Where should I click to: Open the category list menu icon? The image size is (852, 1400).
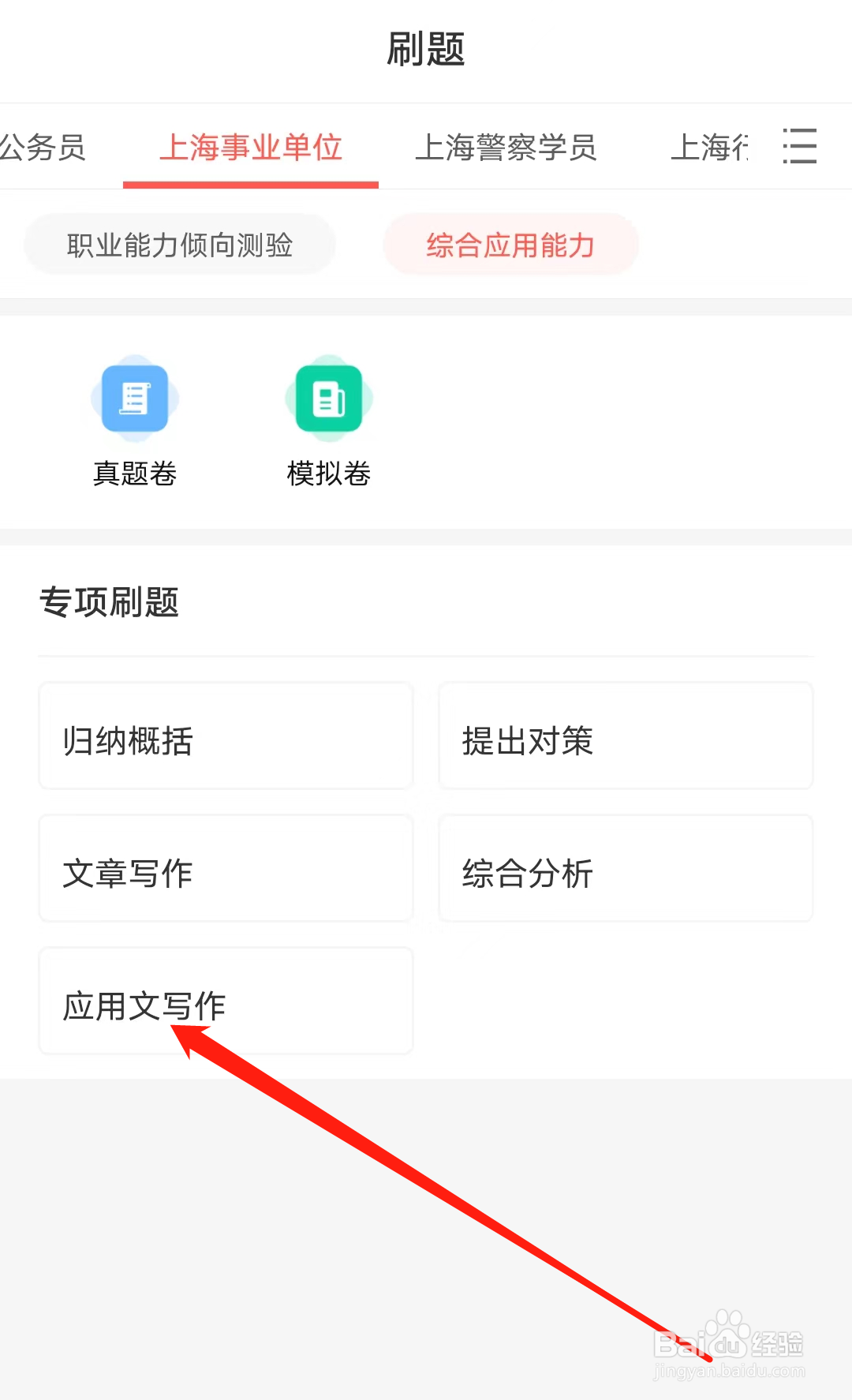pyautogui.click(x=799, y=147)
